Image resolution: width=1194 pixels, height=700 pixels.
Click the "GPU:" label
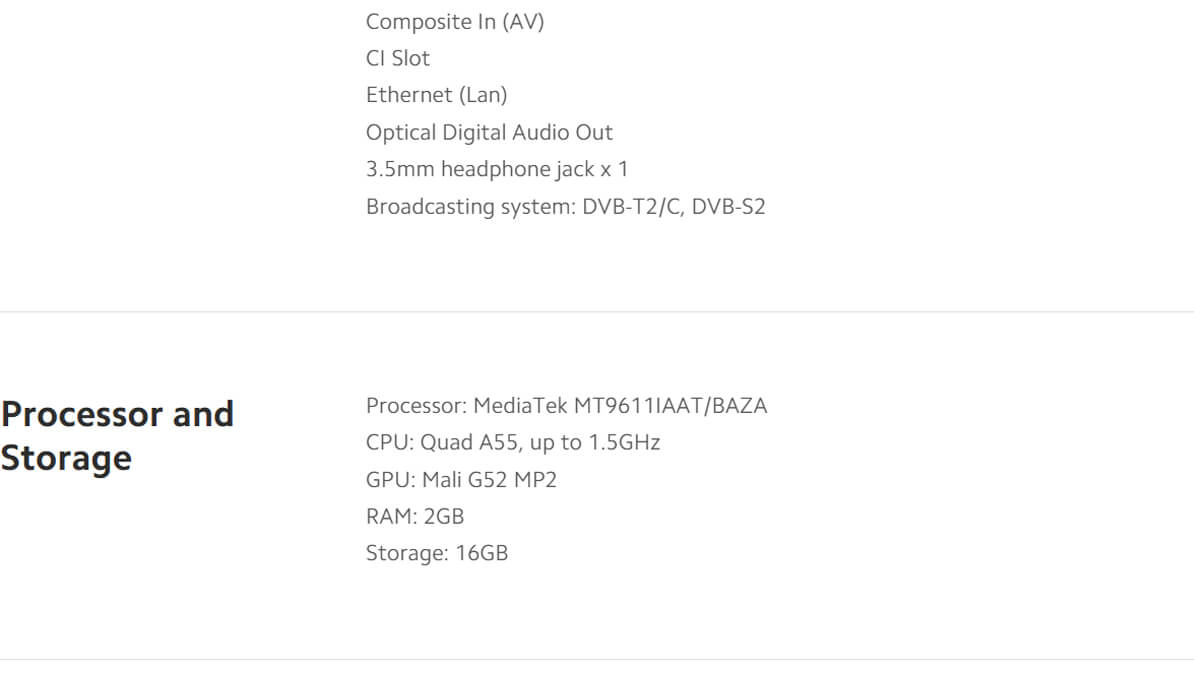tap(390, 480)
